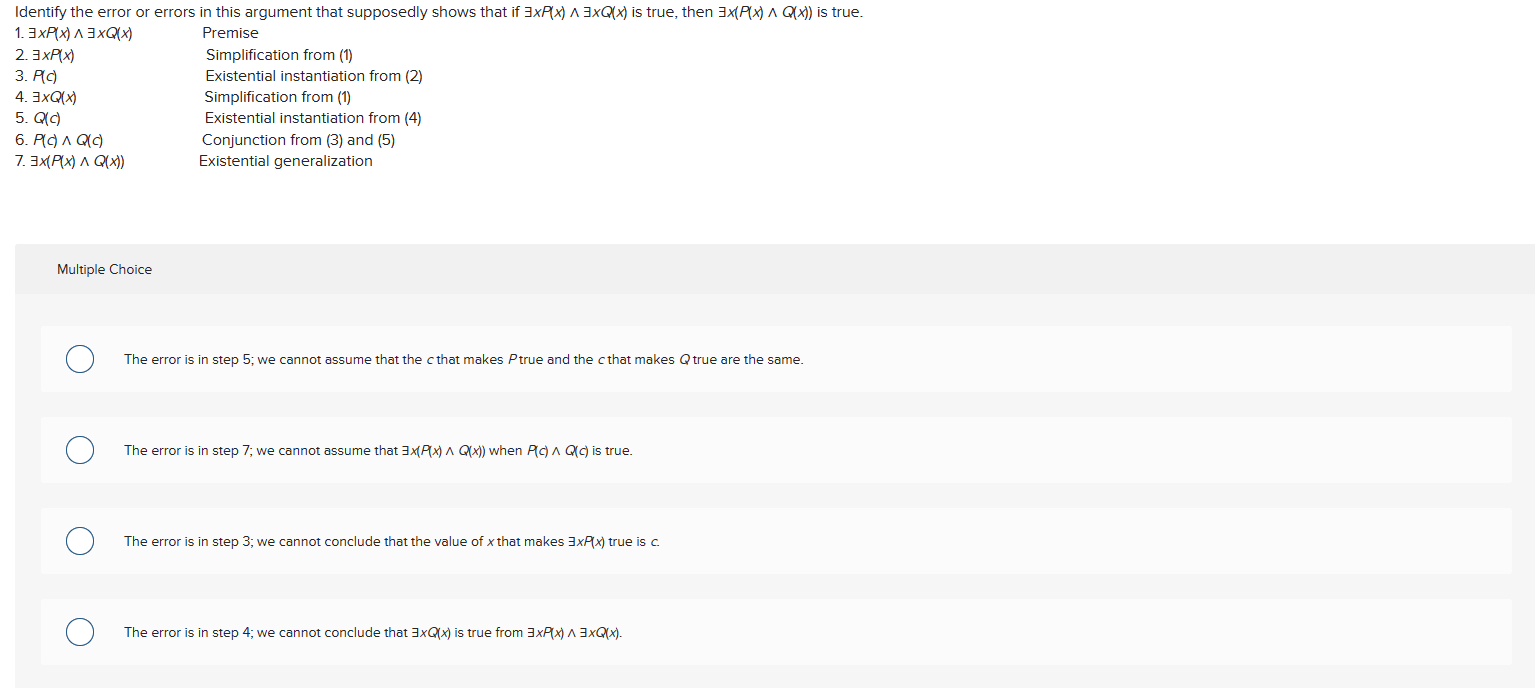The image size is (1535, 688).
Task: Click the Multiple Choice section header
Action: pos(104,269)
